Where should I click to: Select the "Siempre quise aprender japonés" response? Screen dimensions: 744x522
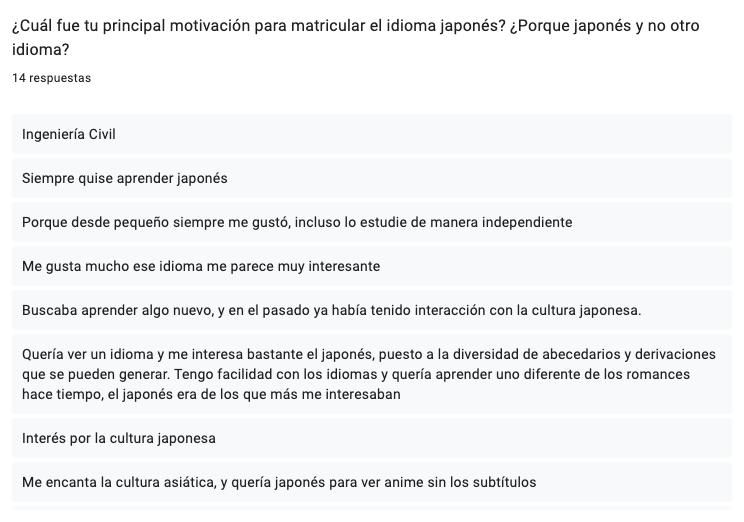click(x=125, y=178)
